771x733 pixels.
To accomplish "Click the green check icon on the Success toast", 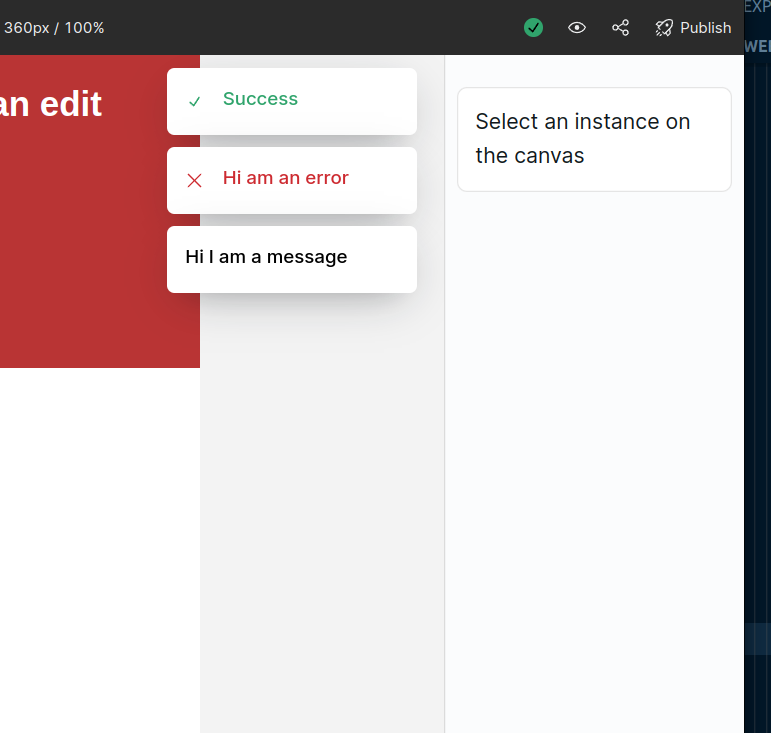I will pos(194,101).
